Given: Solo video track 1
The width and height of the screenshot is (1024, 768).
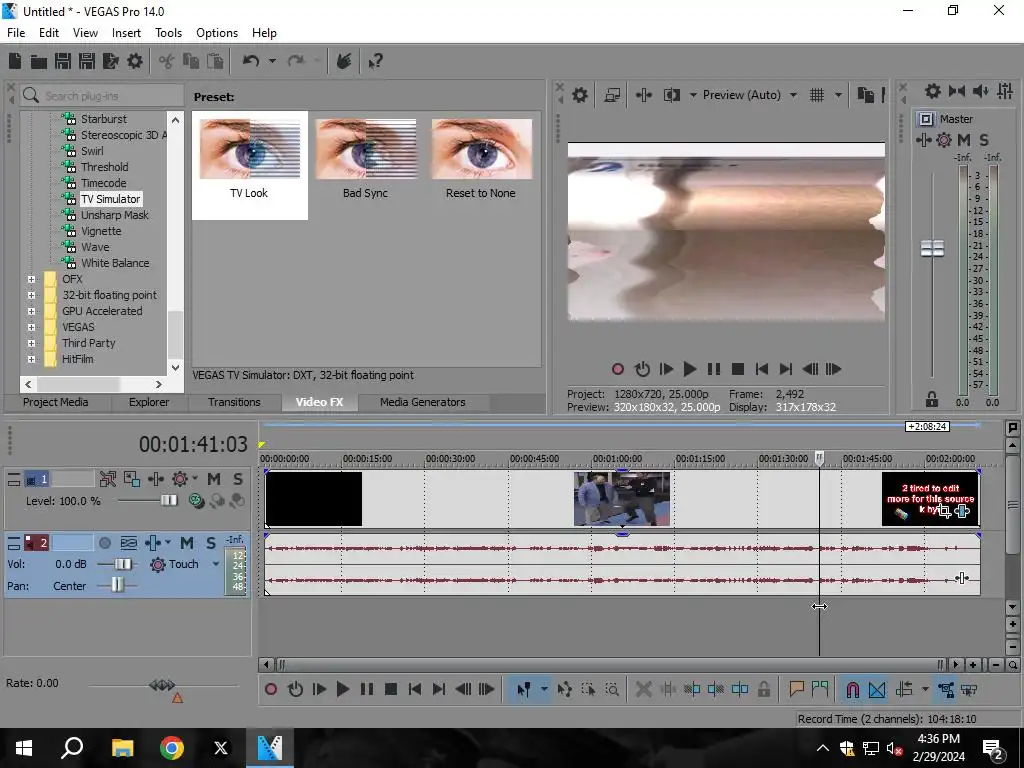Looking at the screenshot, I should (238, 479).
